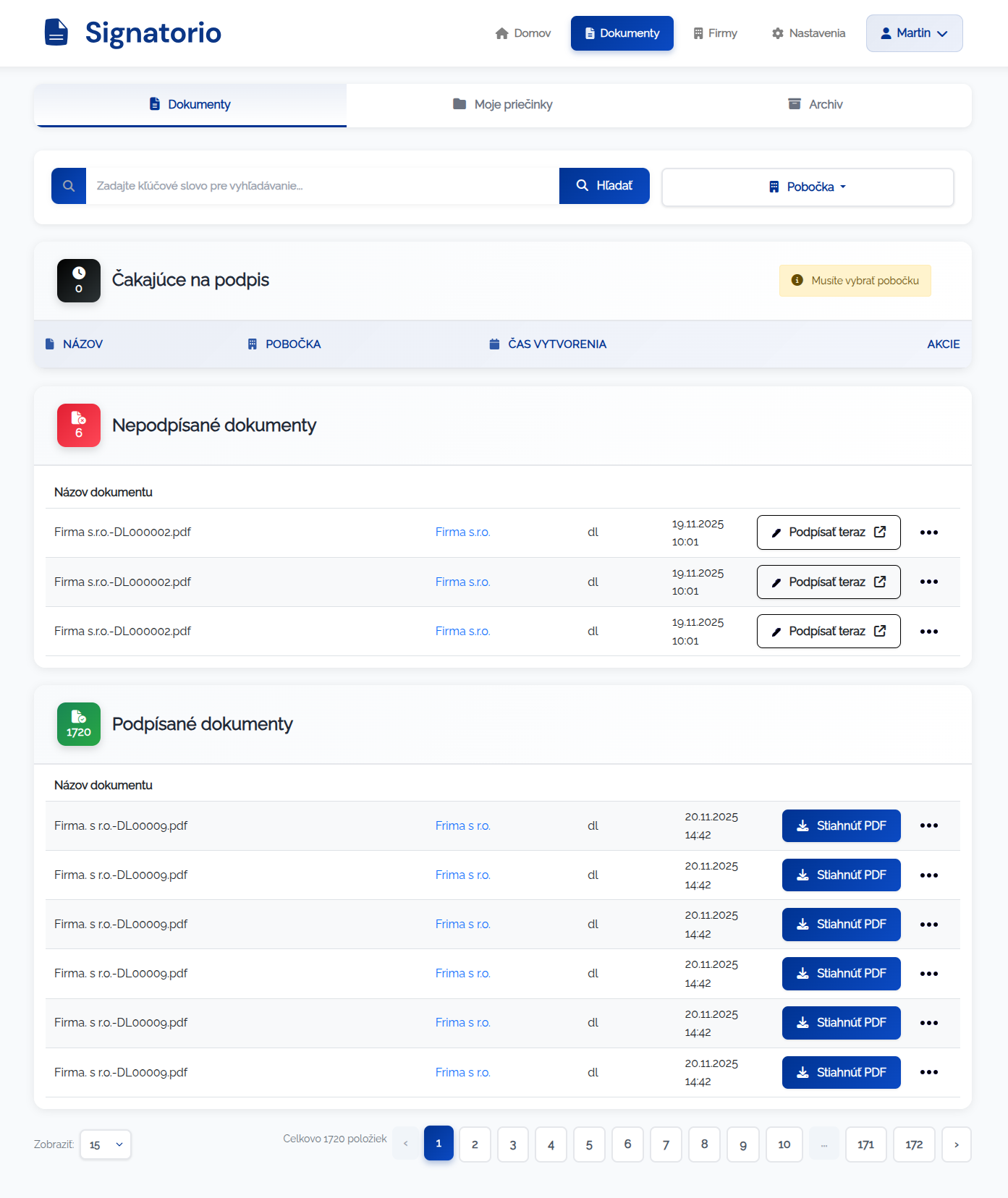Click first Firma. s r.o.-DL00009.pdf document name
The image size is (1008, 1198).
pyautogui.click(x=121, y=825)
